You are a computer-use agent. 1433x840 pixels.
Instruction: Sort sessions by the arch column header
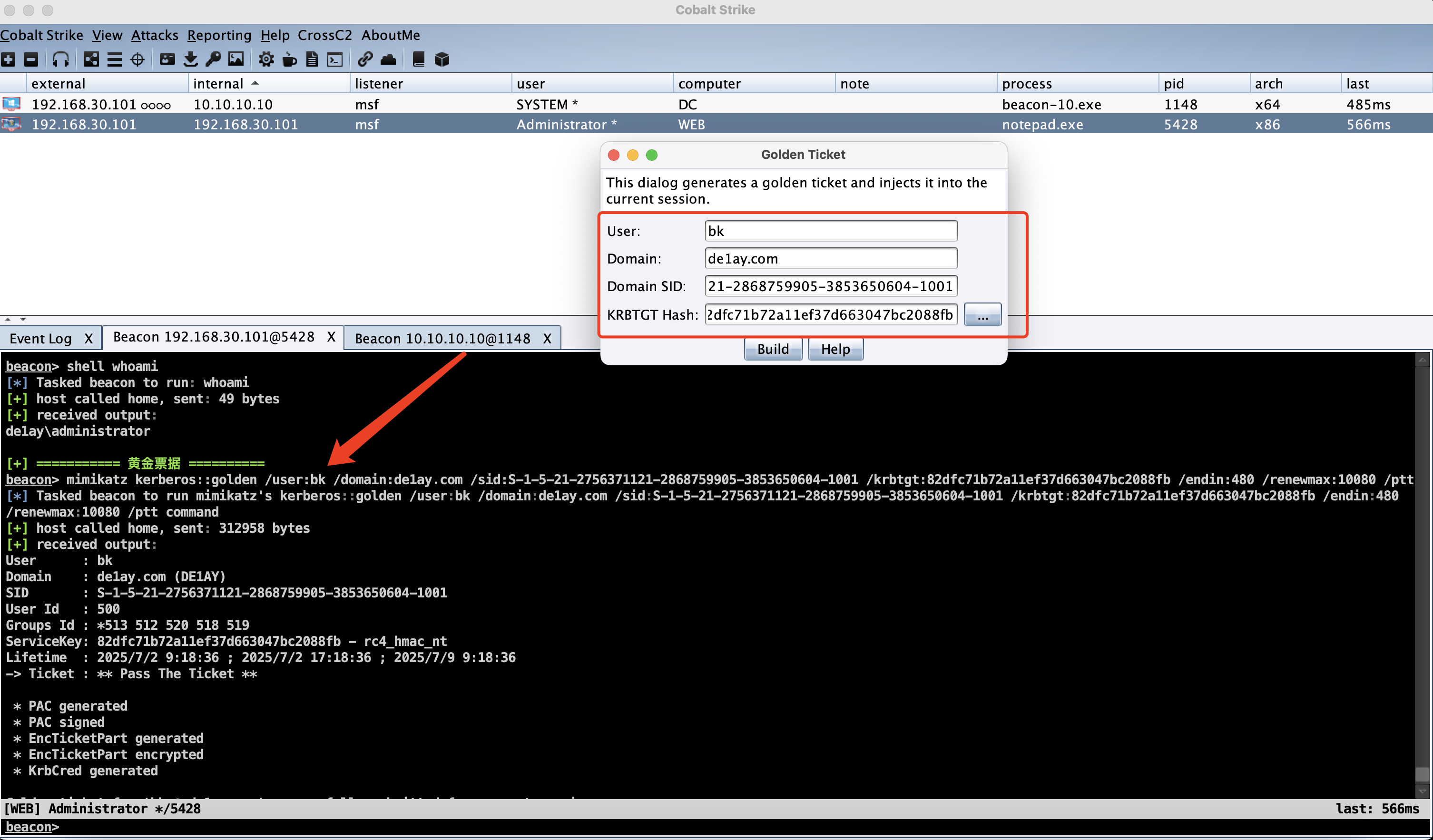coord(1296,84)
